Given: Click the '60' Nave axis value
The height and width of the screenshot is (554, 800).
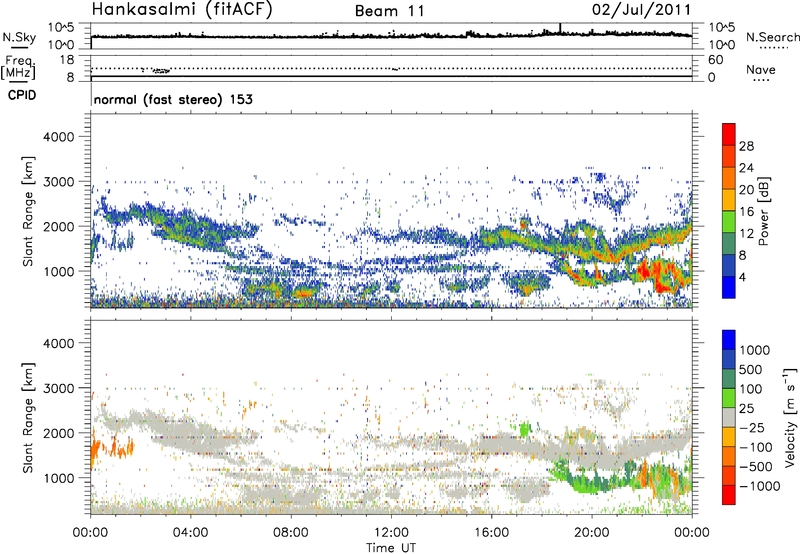Looking at the screenshot, I should tap(715, 60).
